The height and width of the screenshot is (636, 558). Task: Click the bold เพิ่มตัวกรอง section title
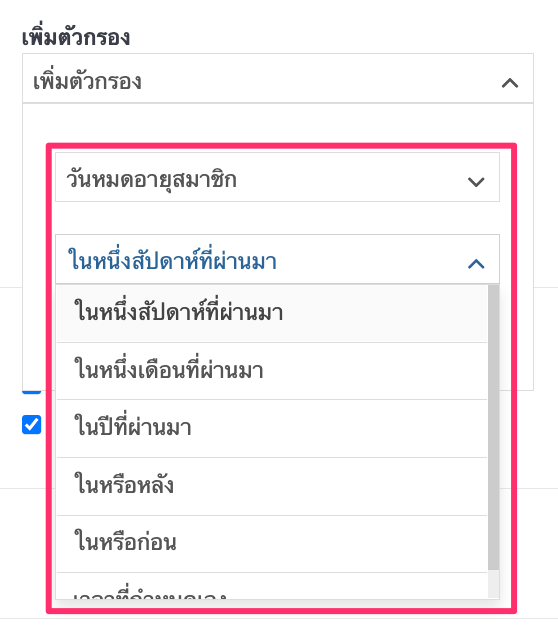coord(76,37)
